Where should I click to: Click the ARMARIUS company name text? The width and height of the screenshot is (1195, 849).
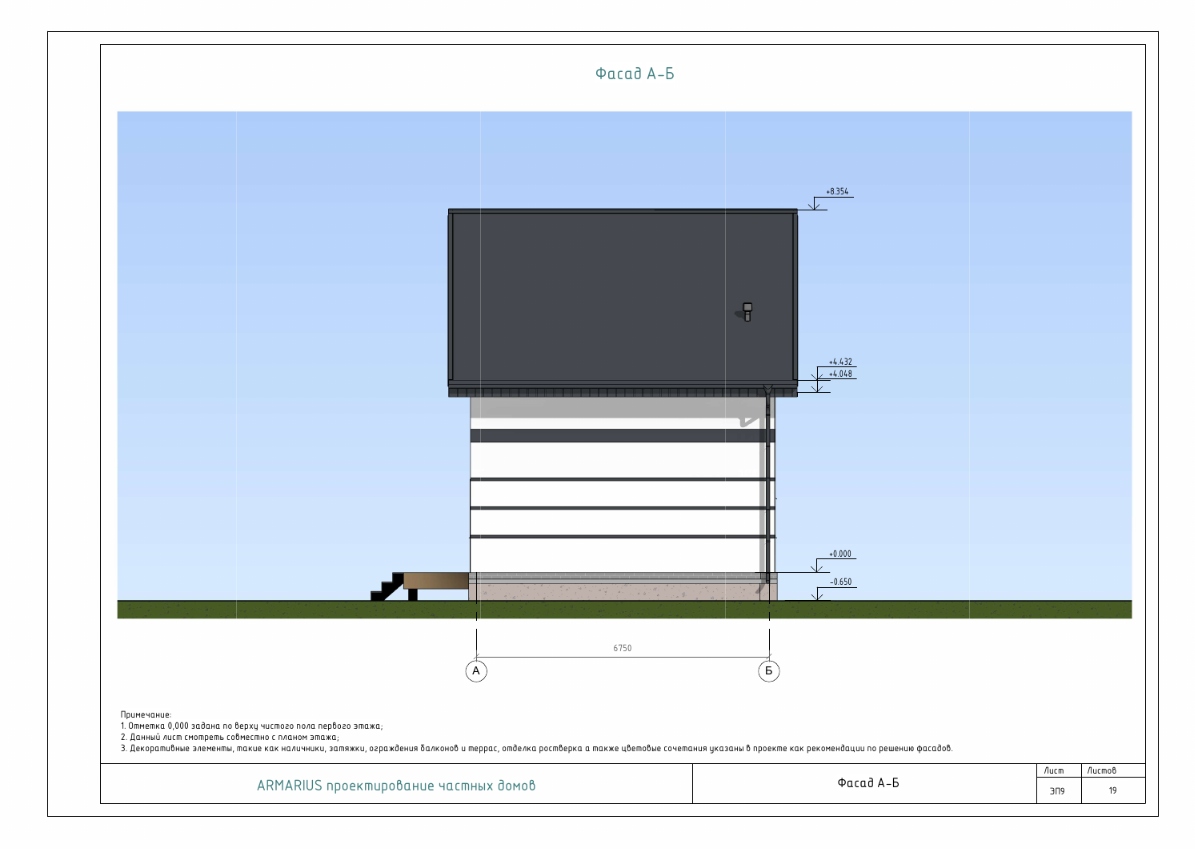click(396, 785)
